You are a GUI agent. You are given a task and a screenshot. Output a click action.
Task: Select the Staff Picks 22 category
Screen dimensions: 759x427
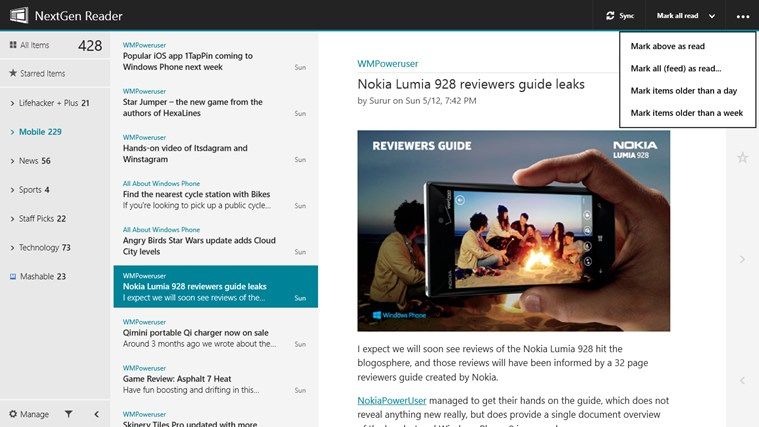coord(42,219)
